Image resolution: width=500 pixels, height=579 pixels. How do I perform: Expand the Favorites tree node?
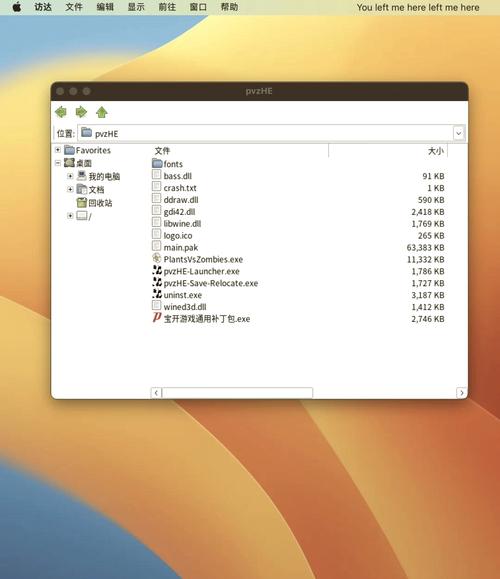(x=58, y=150)
